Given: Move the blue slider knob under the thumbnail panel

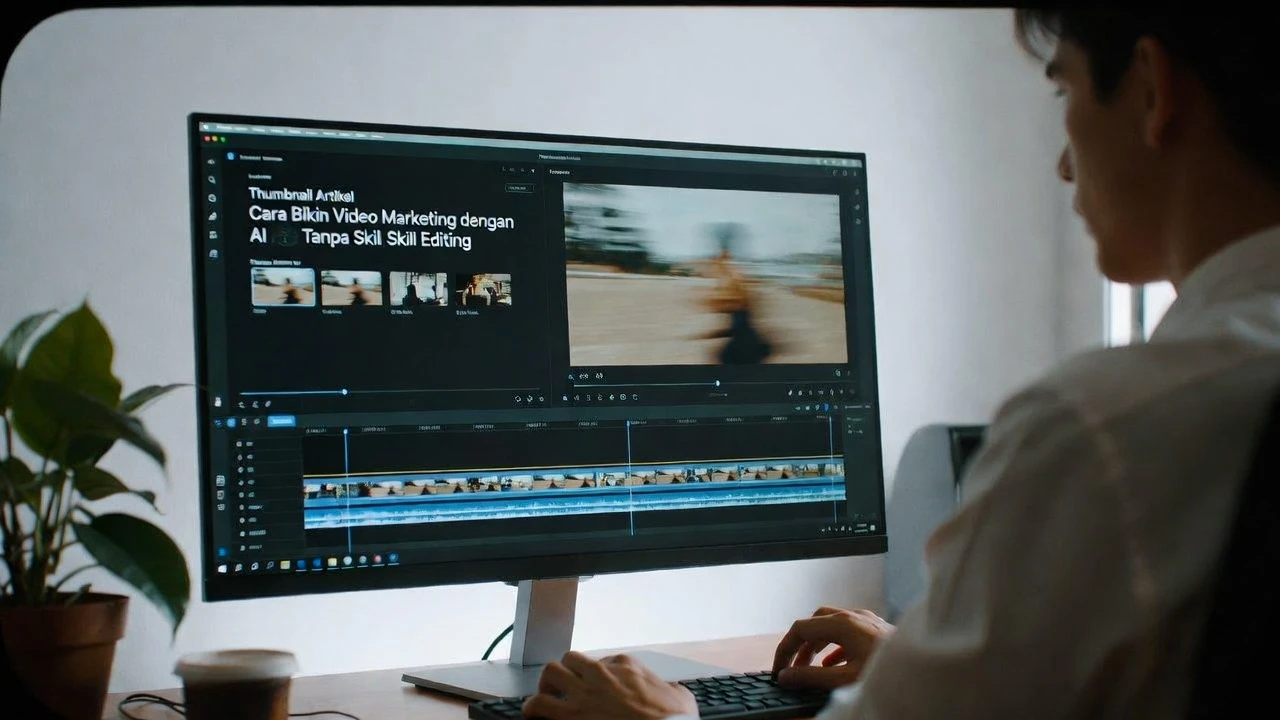Looking at the screenshot, I should tap(344, 392).
